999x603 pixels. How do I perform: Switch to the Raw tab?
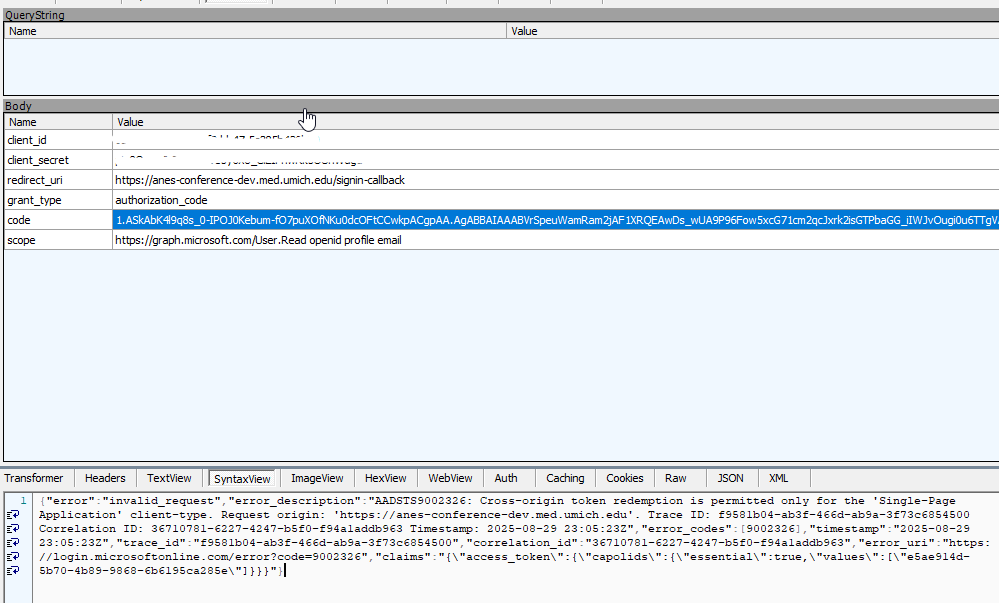click(x=676, y=478)
